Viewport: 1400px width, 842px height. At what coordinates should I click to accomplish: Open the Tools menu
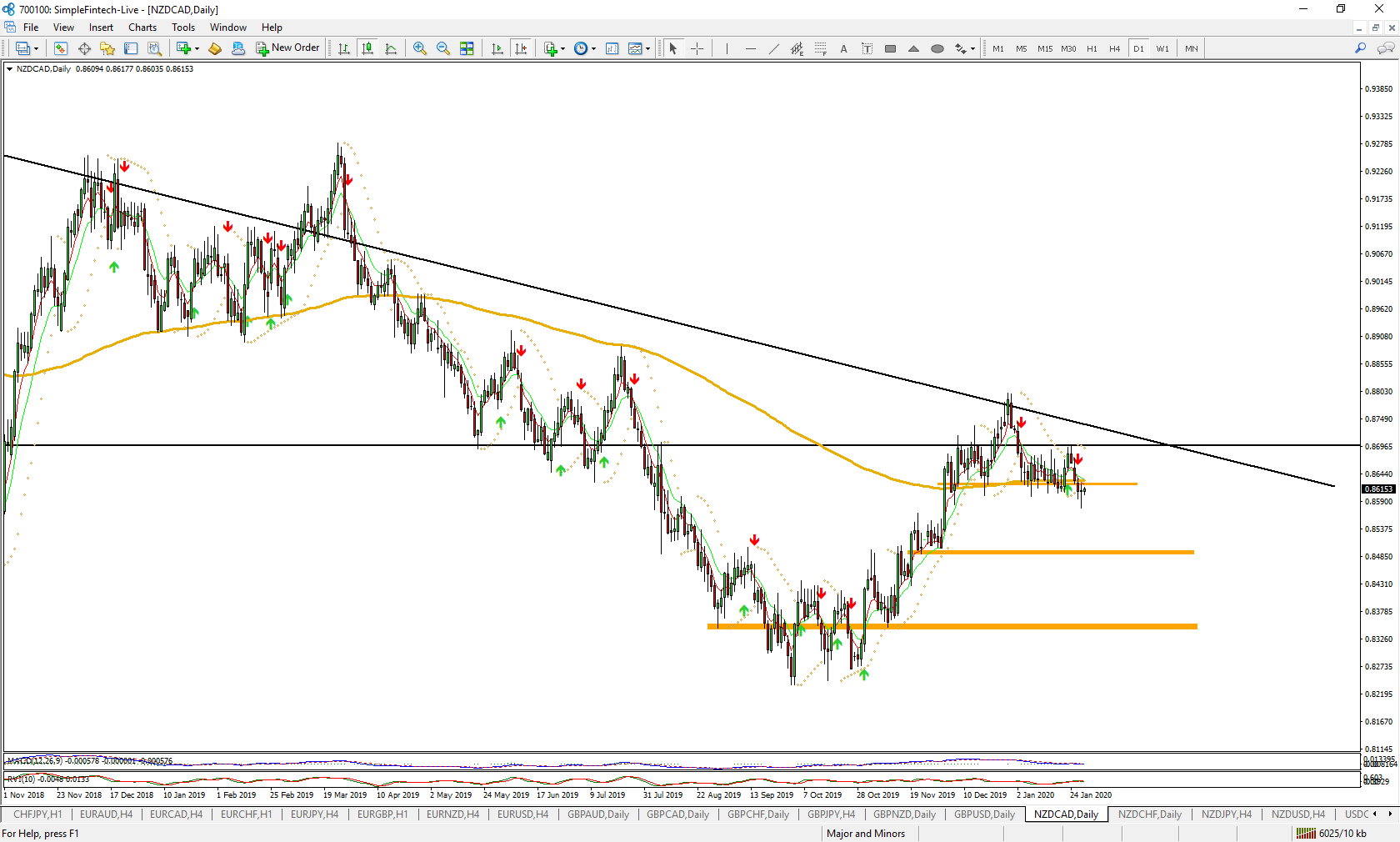[183, 28]
